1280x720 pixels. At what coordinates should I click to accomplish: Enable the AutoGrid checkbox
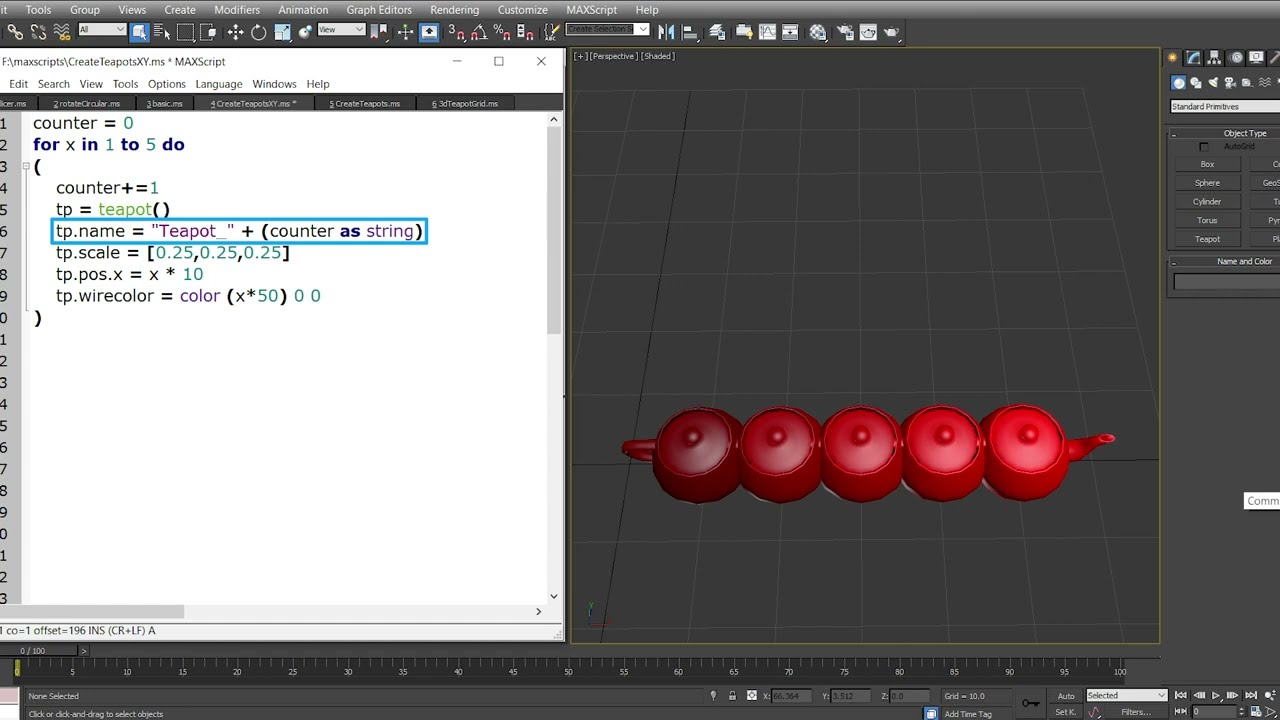[x=1204, y=147]
